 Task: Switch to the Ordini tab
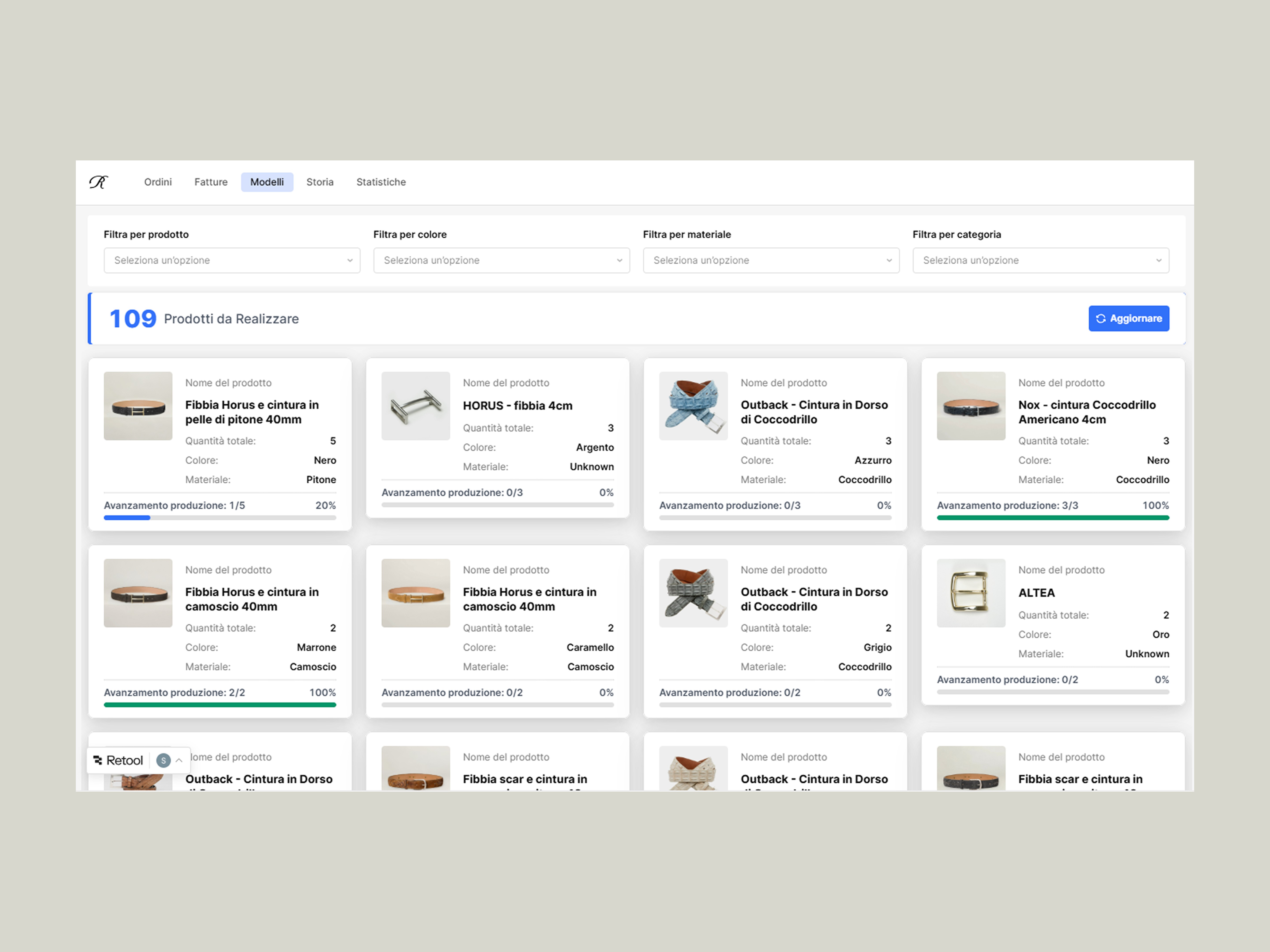click(158, 182)
